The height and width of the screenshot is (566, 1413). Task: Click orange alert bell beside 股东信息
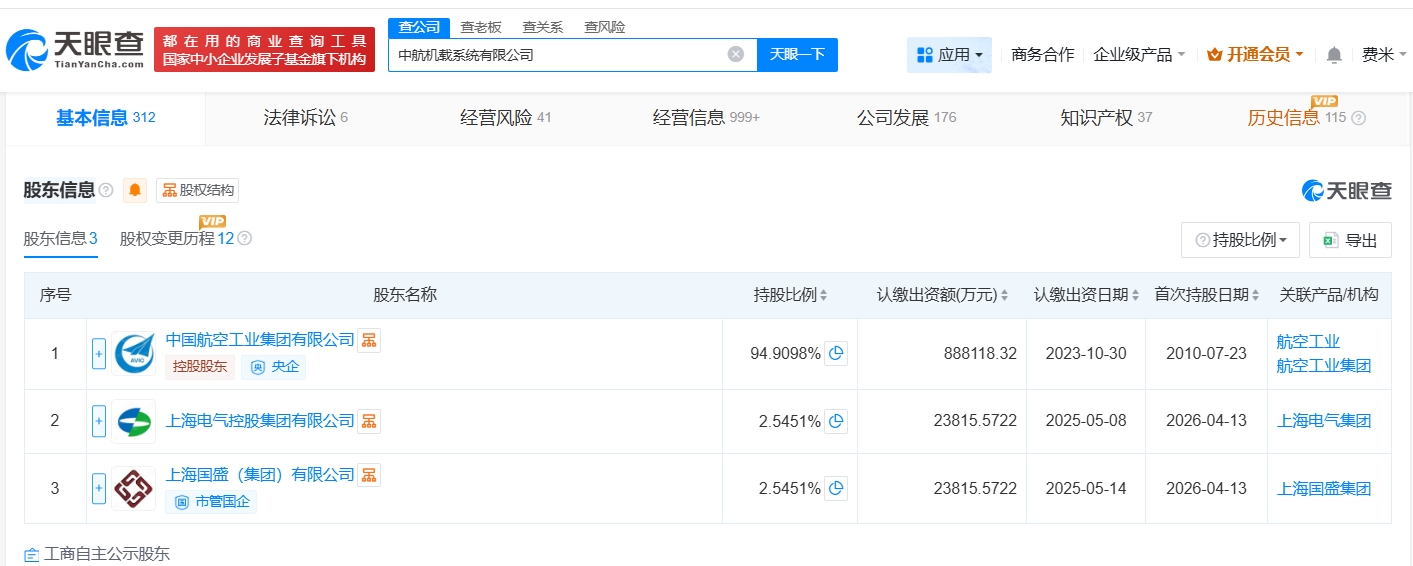tap(135, 190)
